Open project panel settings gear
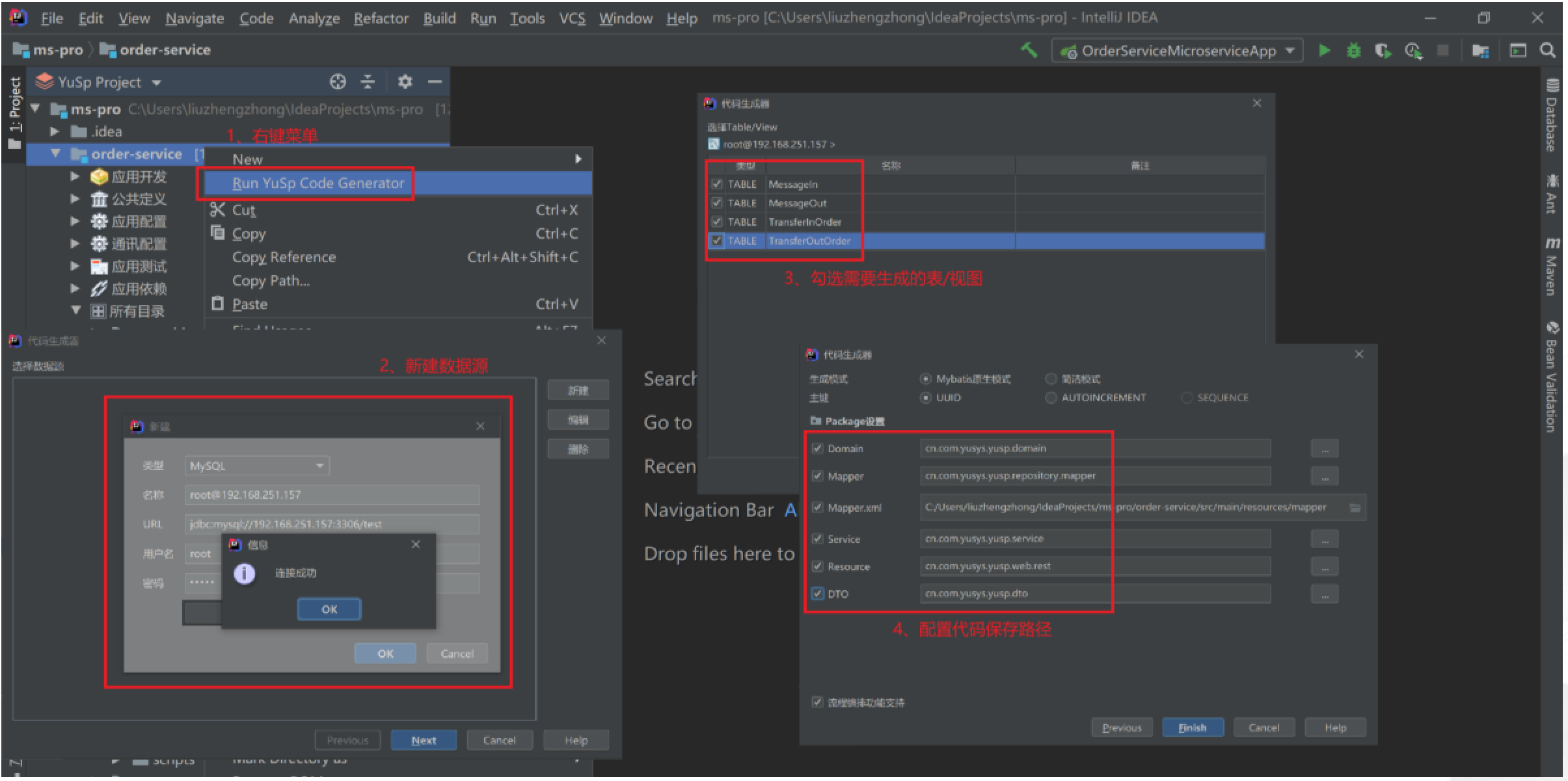 pos(405,82)
